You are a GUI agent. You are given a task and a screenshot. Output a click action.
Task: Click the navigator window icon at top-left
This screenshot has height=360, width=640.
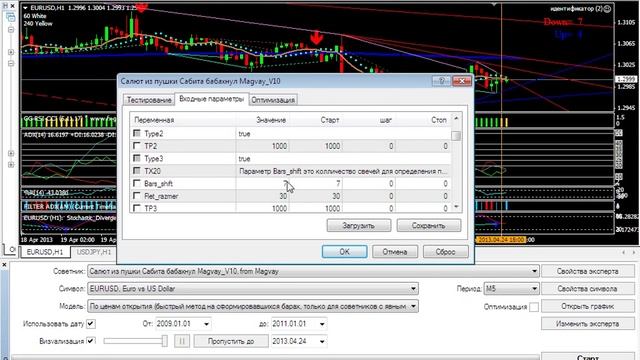point(10,17)
